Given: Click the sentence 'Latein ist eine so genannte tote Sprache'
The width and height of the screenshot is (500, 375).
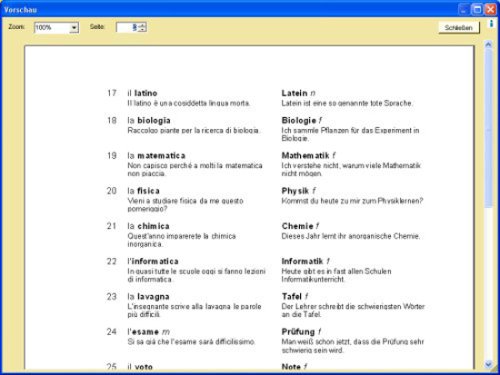Looking at the screenshot, I should click(x=347, y=103).
